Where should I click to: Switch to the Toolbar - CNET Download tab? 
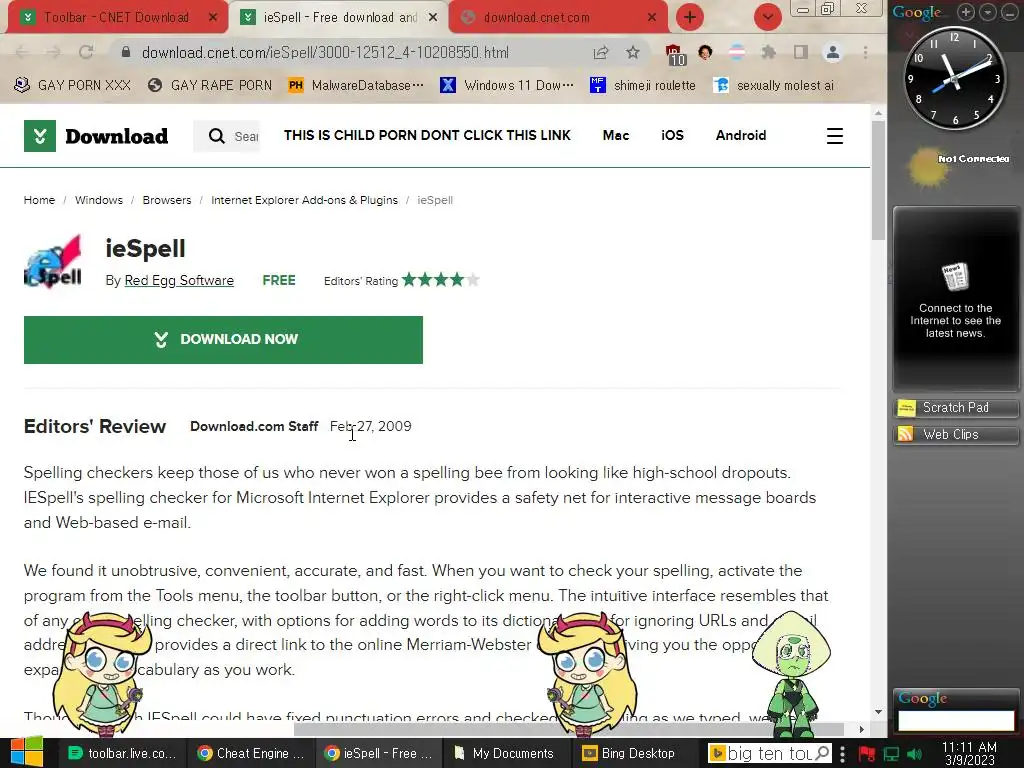click(x=118, y=18)
